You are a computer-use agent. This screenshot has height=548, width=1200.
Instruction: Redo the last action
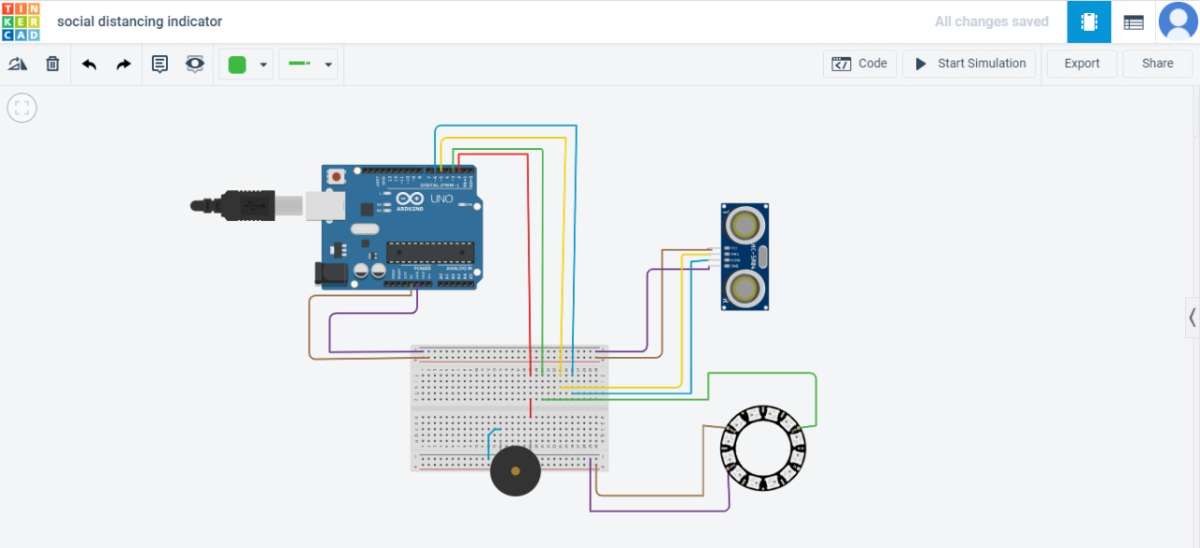point(123,64)
